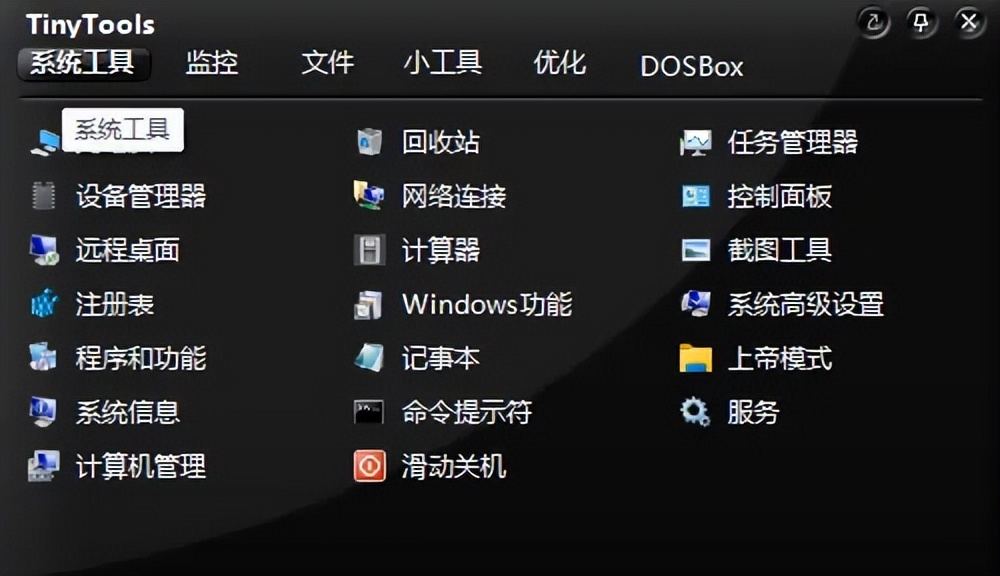Launch 计算机管理 from its icon
The width and height of the screenshot is (1000, 576).
pyautogui.click(x=43, y=466)
